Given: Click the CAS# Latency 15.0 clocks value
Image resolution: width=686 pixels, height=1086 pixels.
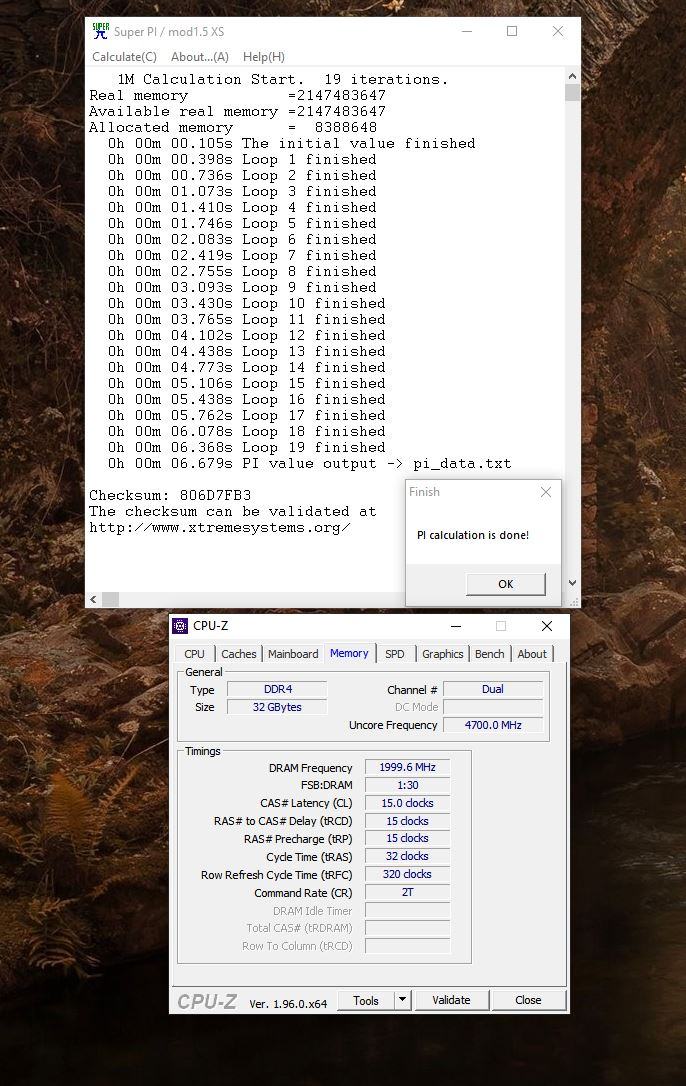Looking at the screenshot, I should click(407, 803).
